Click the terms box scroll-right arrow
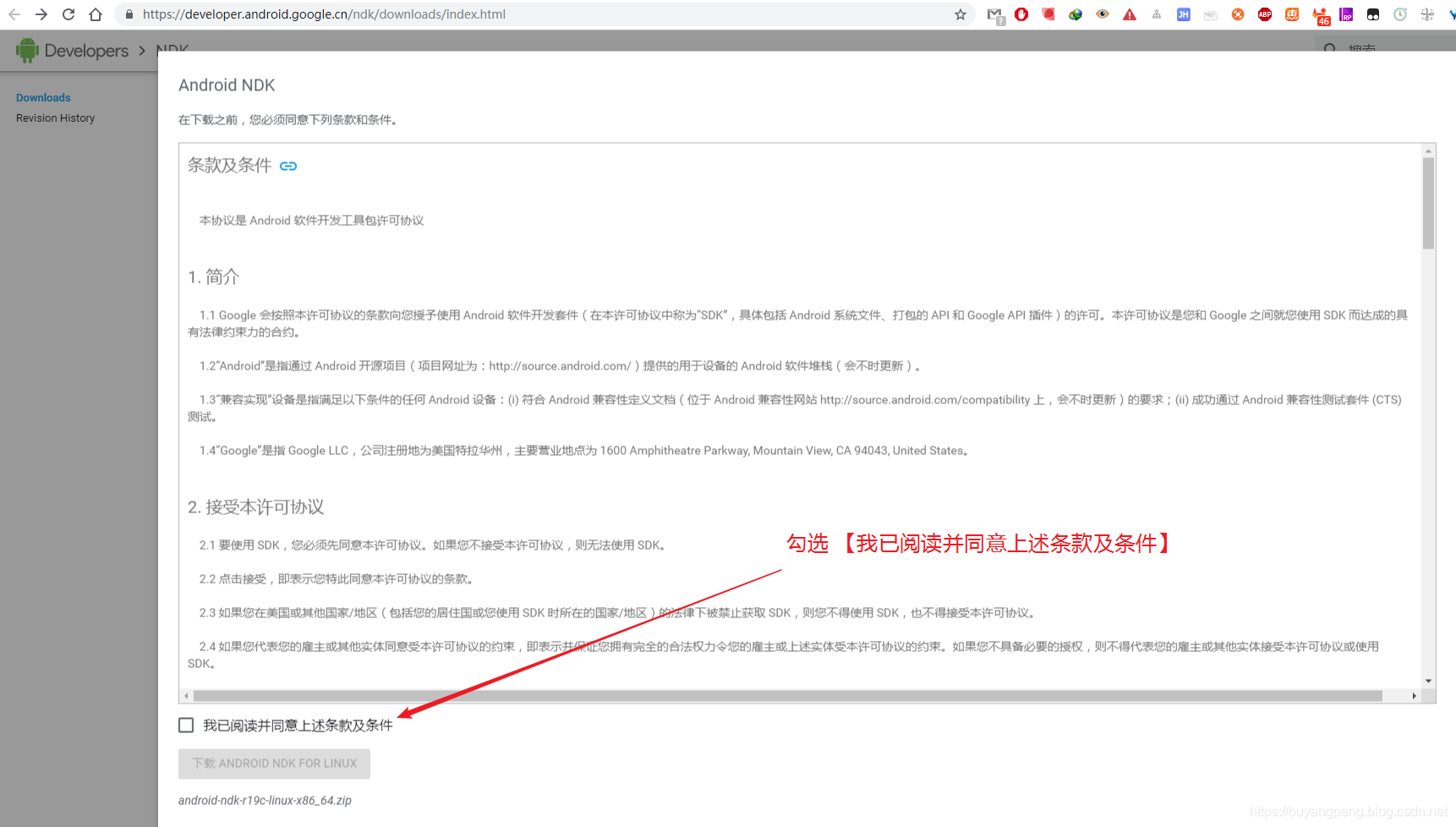The height and width of the screenshot is (827, 1456). click(x=1415, y=696)
